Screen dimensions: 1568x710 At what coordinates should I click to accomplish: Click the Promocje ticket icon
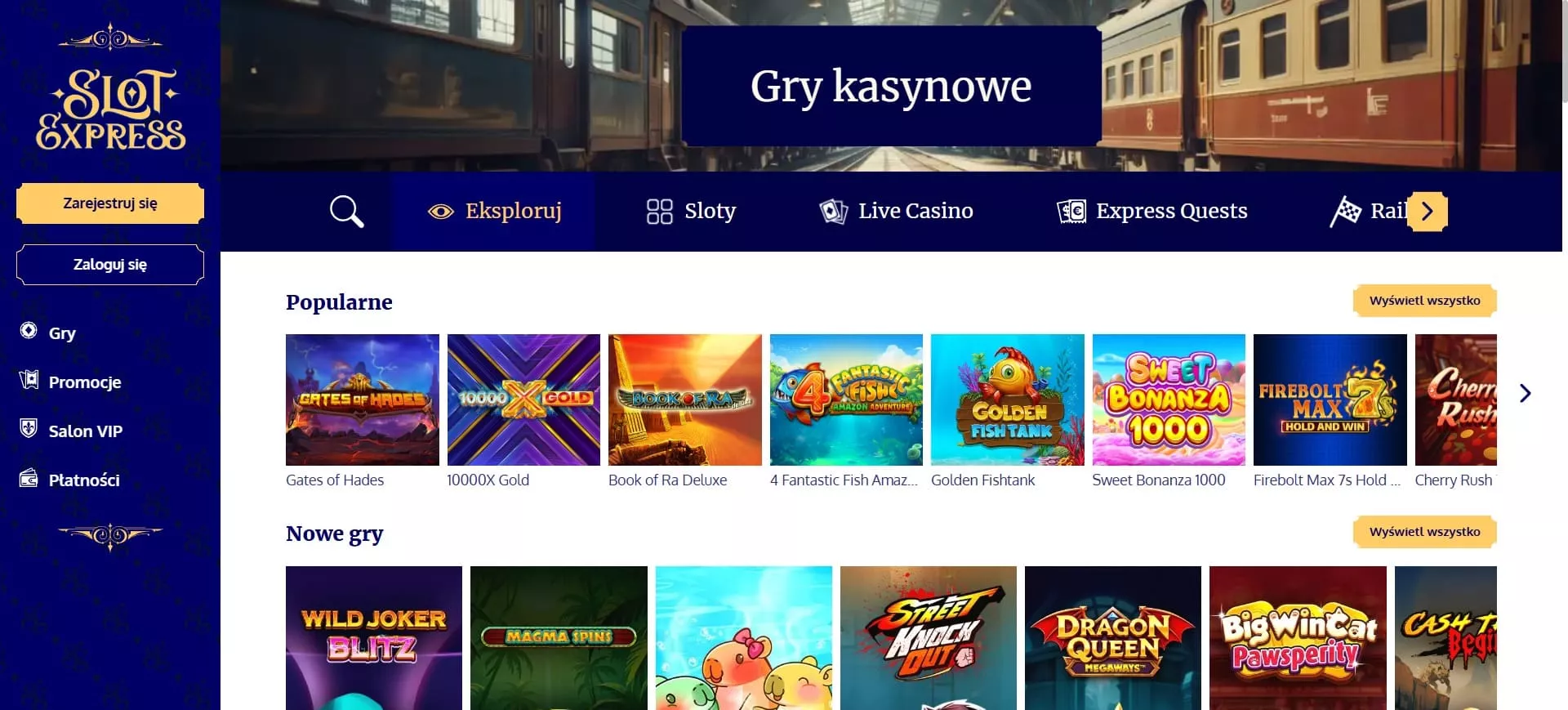pyautogui.click(x=29, y=380)
